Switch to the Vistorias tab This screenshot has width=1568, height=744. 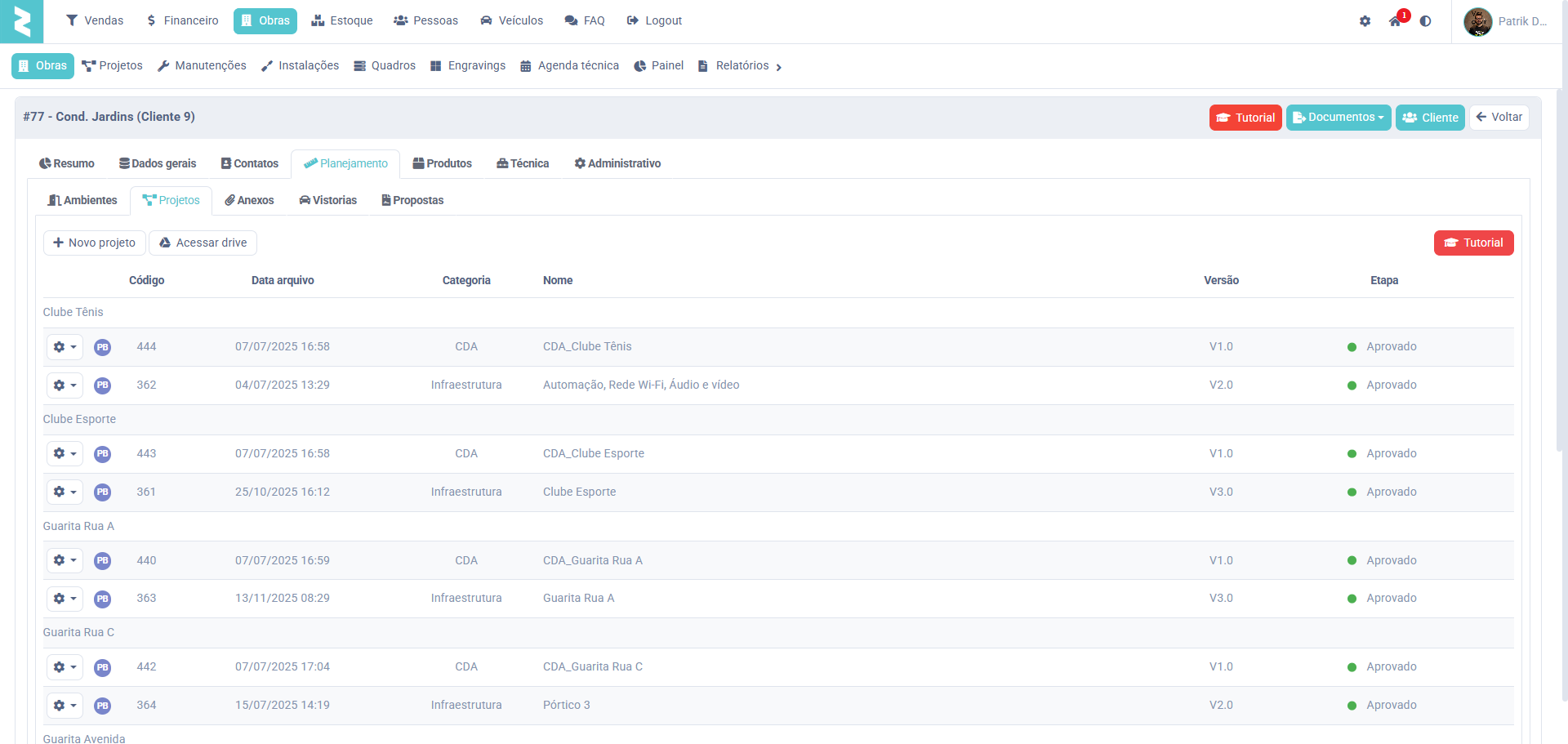[x=327, y=201]
